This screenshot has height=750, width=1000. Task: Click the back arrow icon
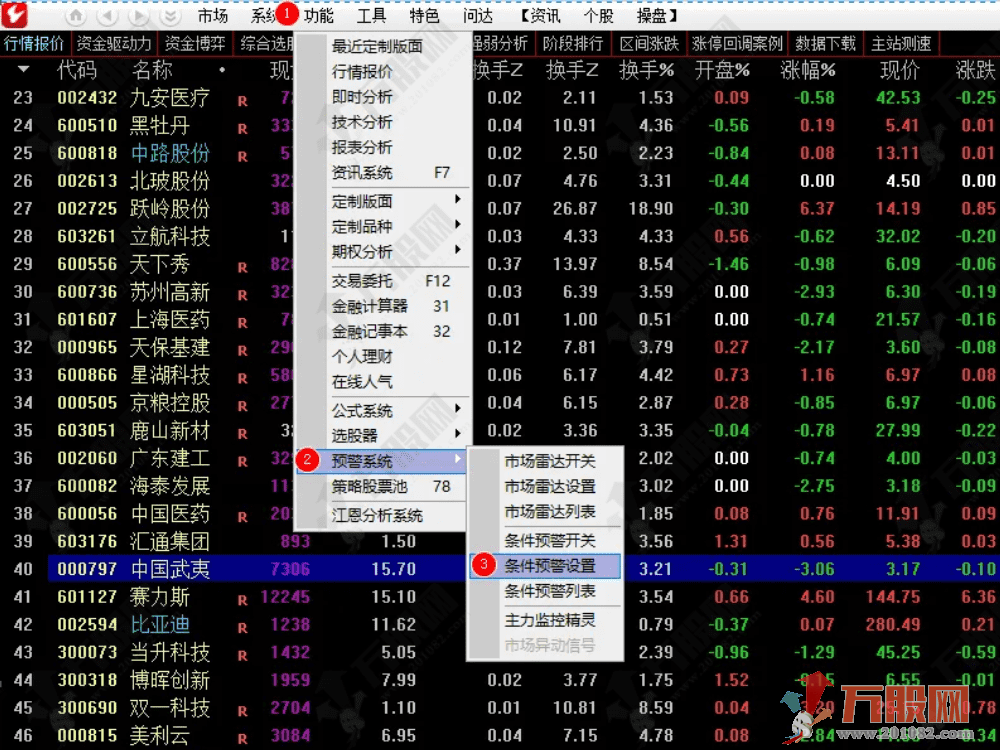click(107, 15)
